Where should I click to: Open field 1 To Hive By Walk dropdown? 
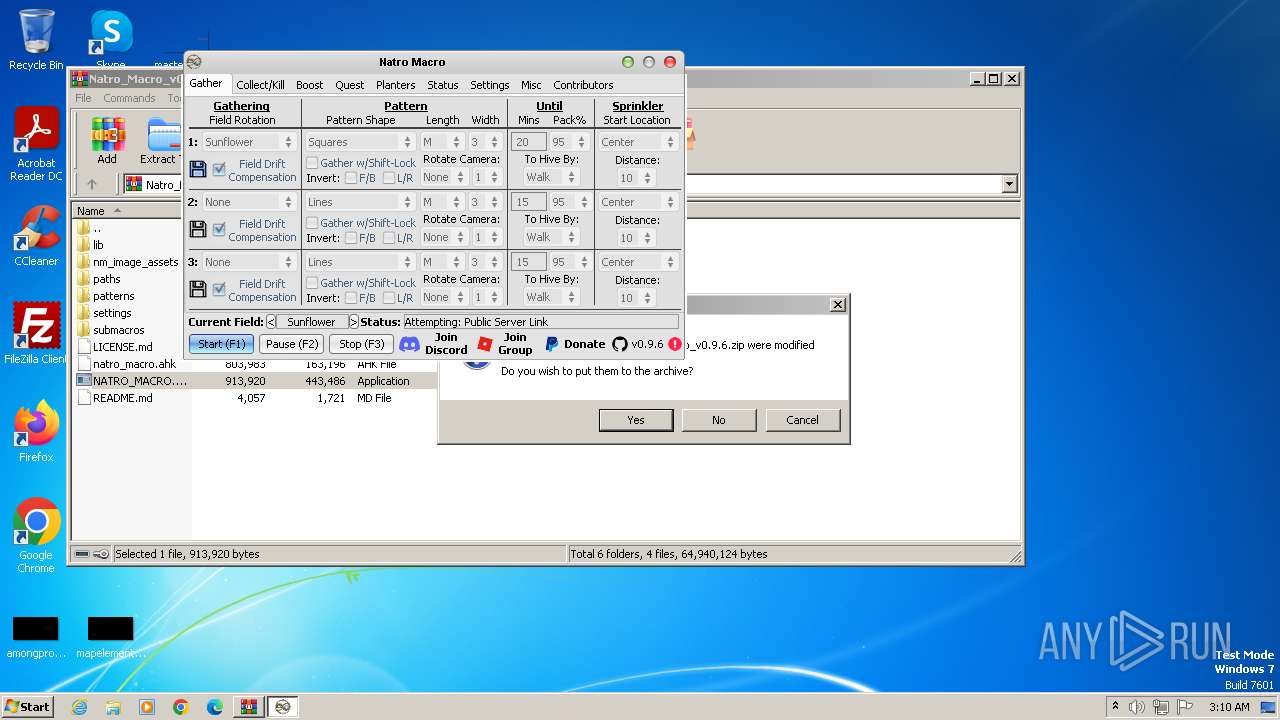550,178
